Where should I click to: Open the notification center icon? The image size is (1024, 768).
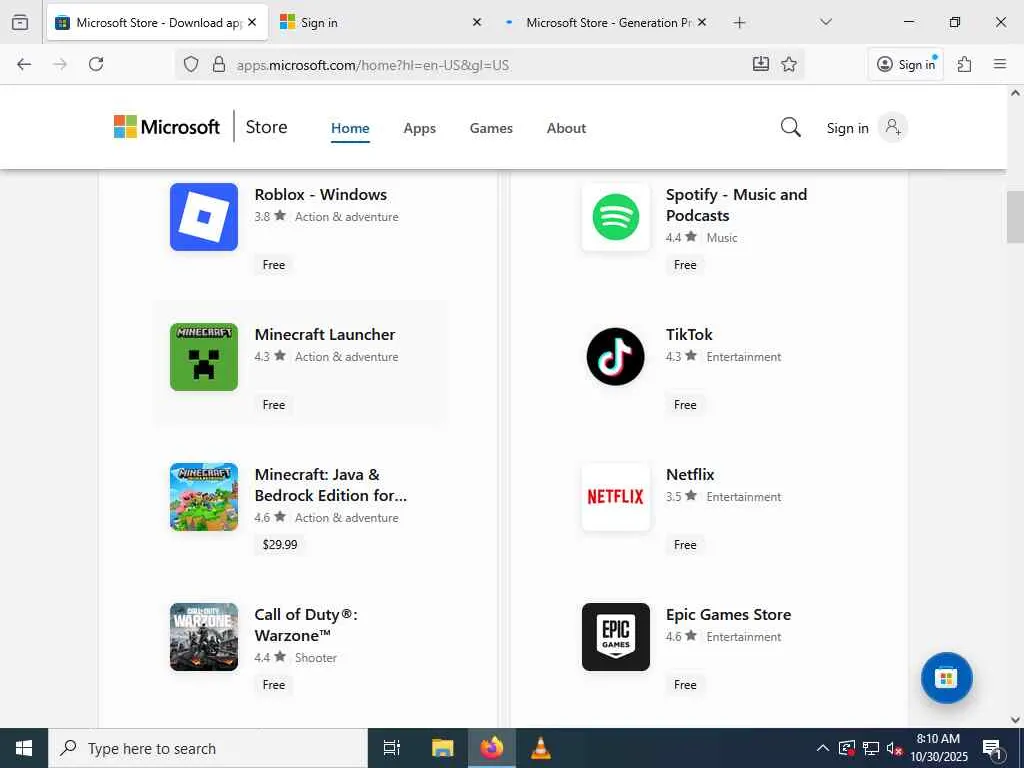coord(992,748)
